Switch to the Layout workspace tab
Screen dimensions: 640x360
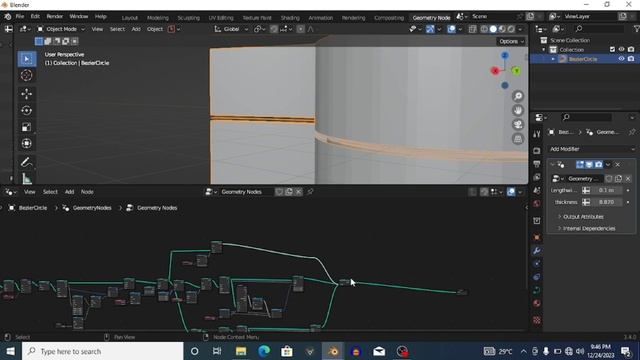[129, 18]
